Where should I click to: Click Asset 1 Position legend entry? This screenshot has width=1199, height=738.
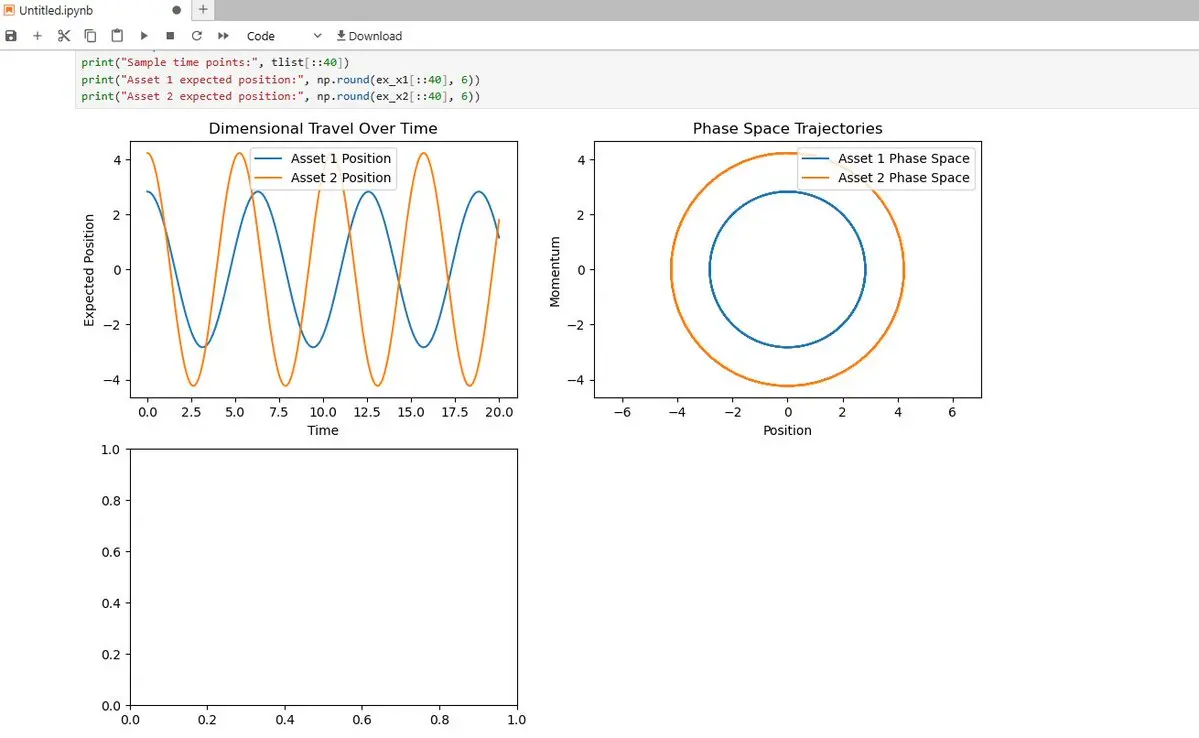click(340, 159)
